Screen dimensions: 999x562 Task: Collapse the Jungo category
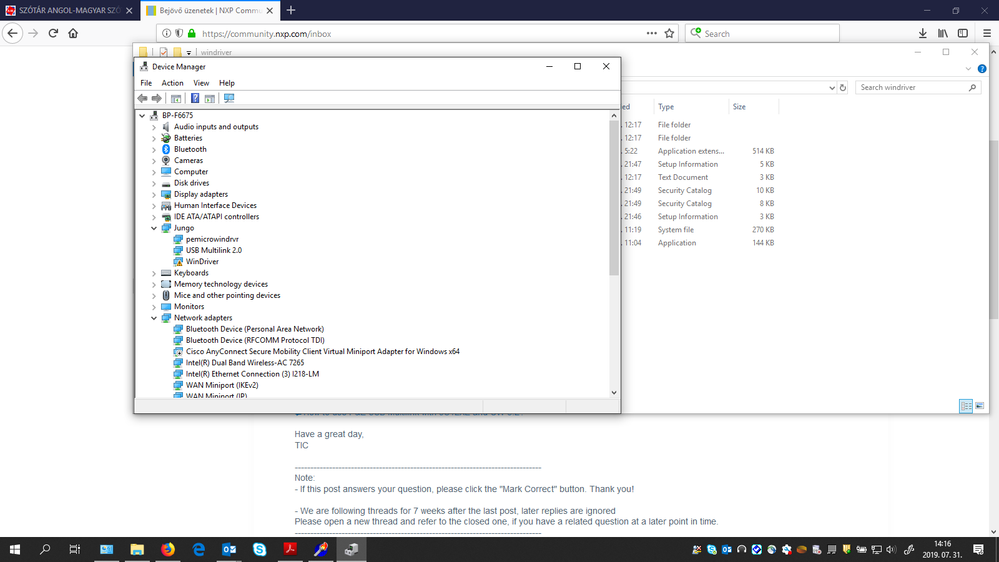154,228
